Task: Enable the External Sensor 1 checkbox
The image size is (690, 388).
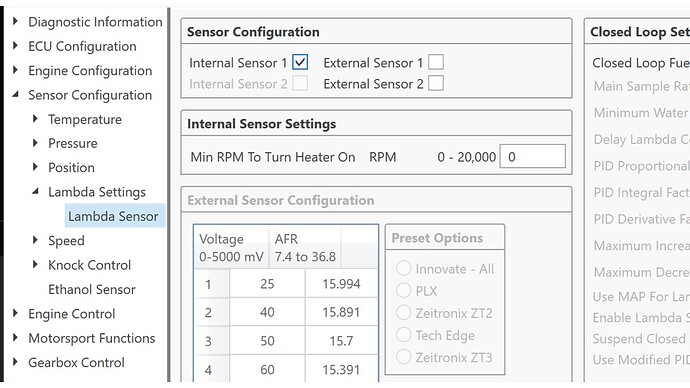Action: (x=436, y=62)
